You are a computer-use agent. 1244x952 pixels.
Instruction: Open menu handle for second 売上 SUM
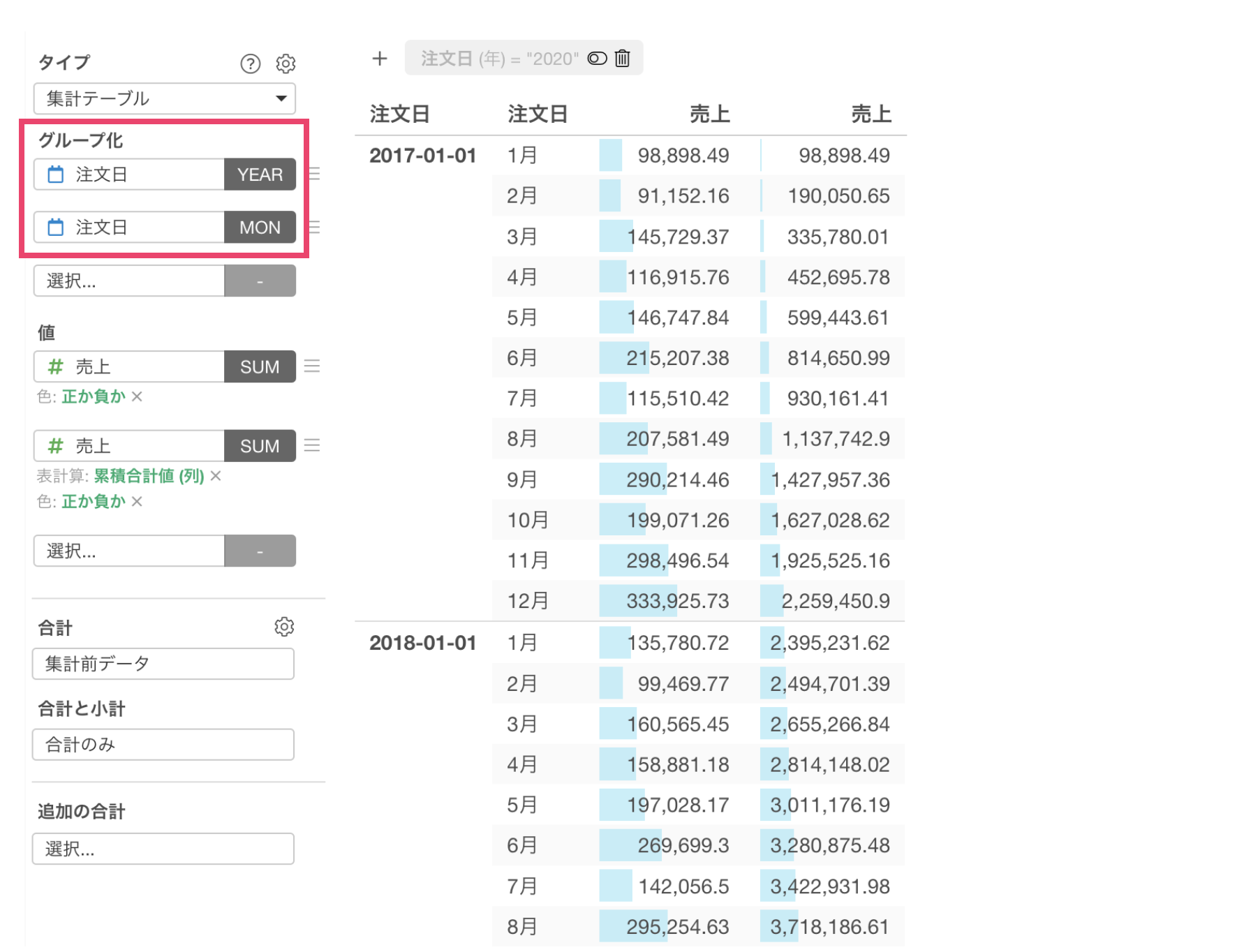(312, 445)
